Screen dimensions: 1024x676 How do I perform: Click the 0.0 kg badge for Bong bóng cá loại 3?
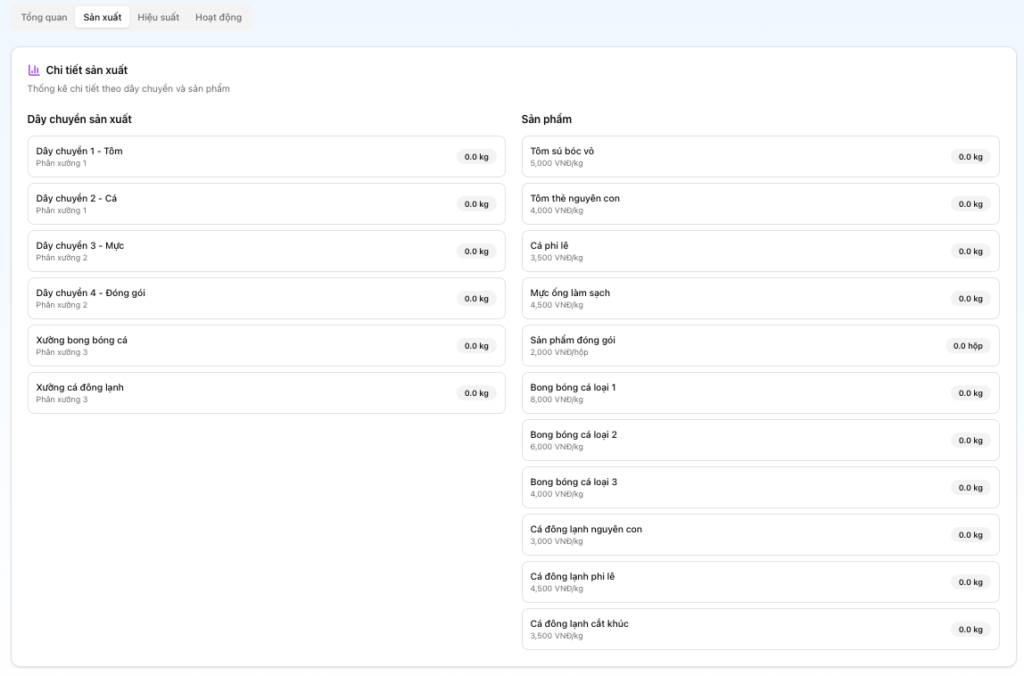point(970,488)
